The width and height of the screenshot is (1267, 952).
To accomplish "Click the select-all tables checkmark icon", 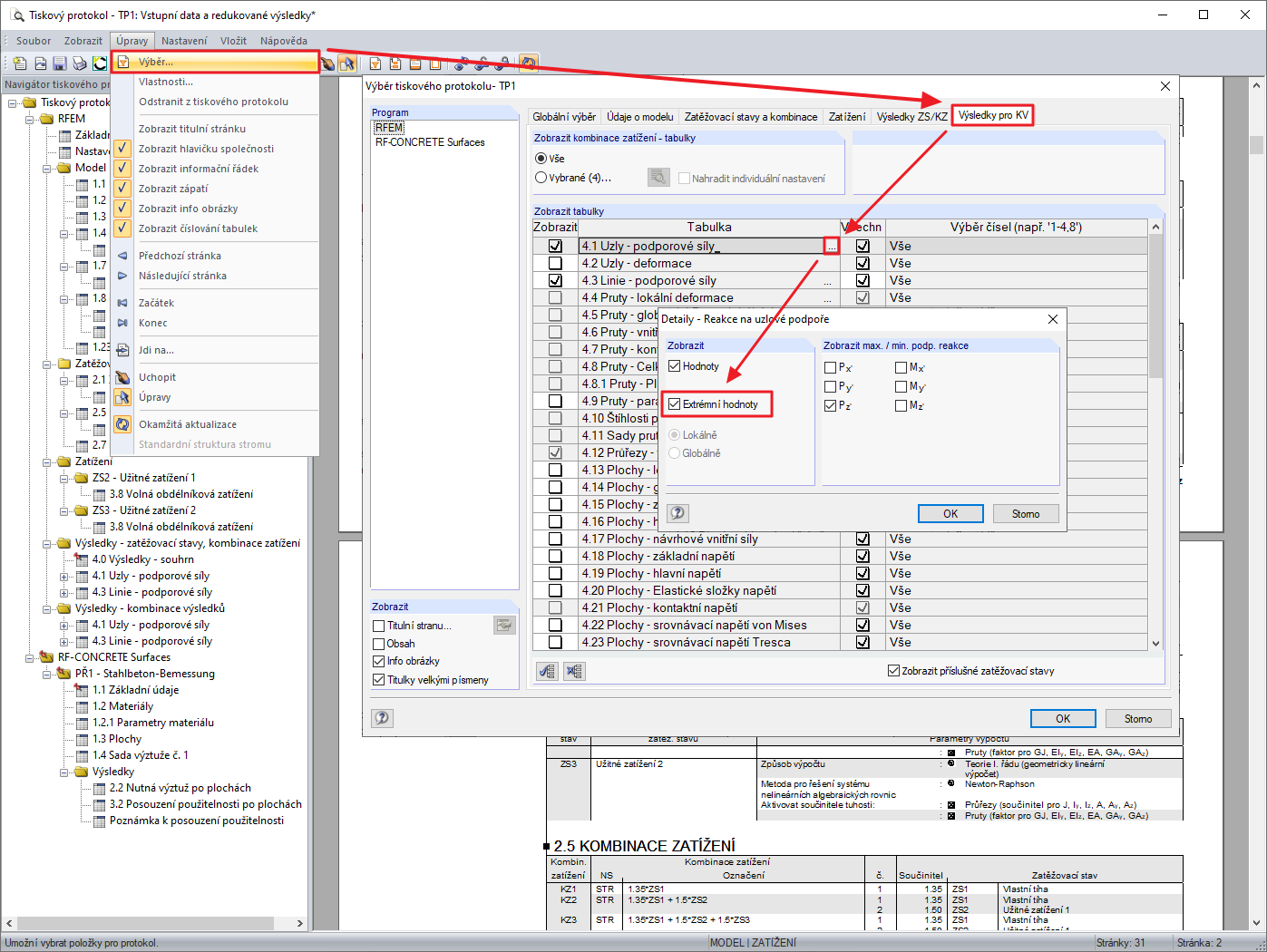I will click(547, 671).
